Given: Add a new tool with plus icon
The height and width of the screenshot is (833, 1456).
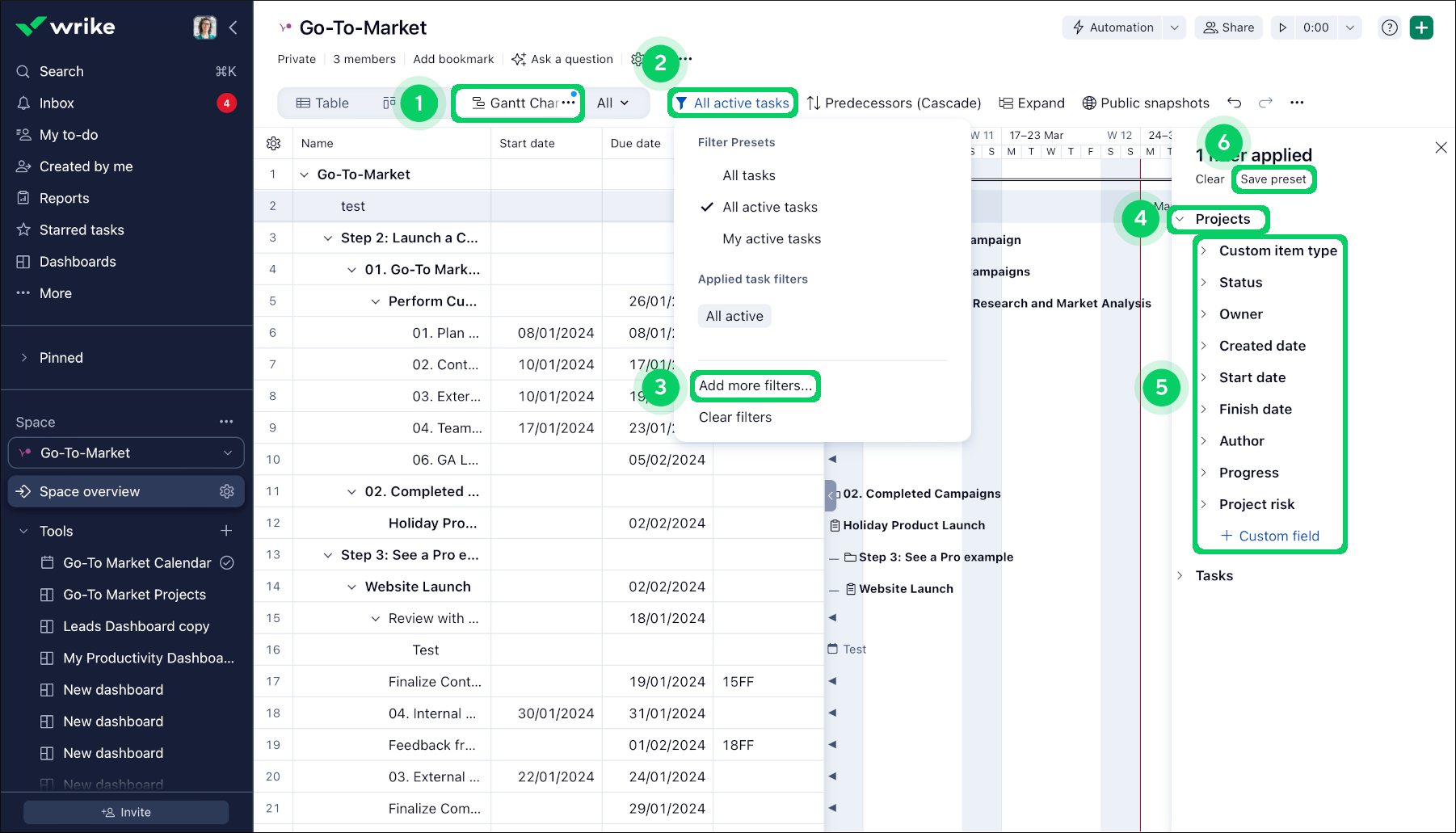Looking at the screenshot, I should (226, 531).
